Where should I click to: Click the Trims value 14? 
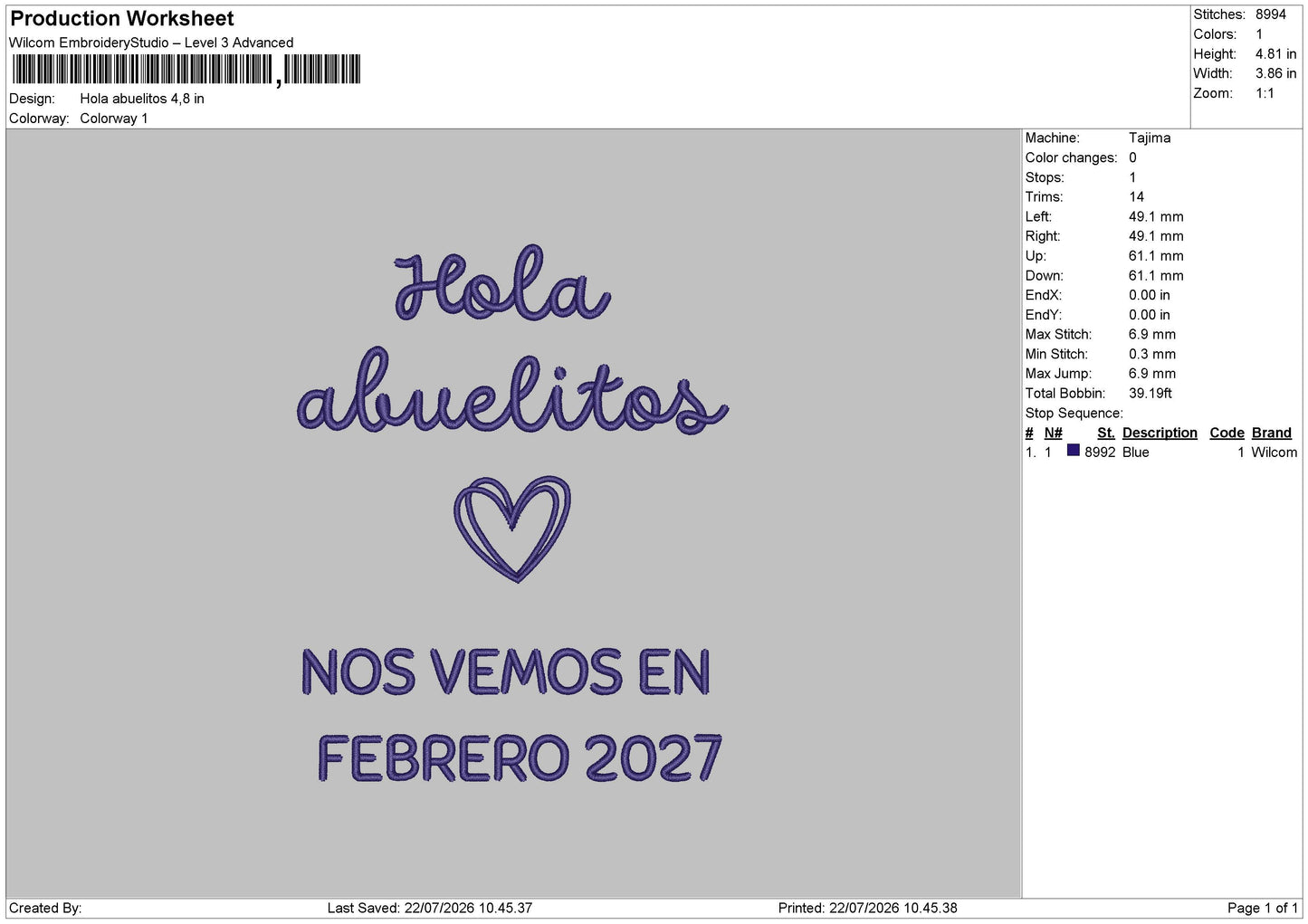pyautogui.click(x=1136, y=196)
